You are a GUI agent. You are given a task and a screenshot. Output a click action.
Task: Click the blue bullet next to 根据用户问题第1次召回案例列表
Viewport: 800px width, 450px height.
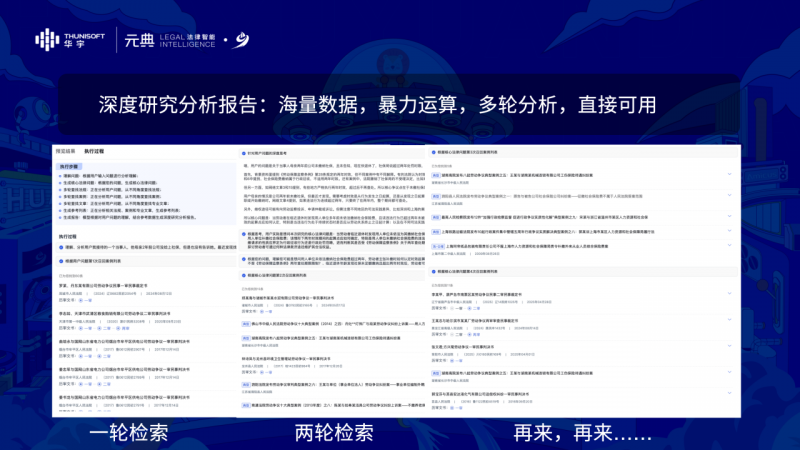[x=60, y=260]
